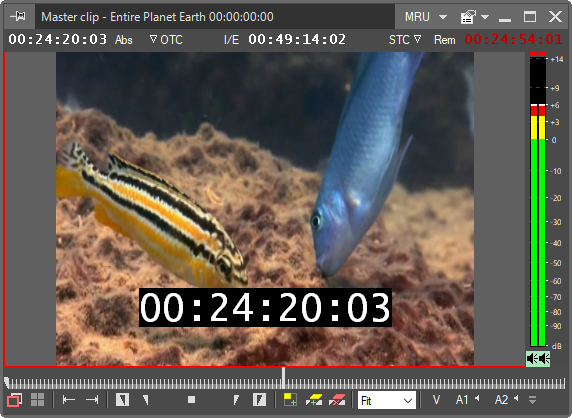Click the red Rem timecode 00:24:54:01
Screen dimensions: 572x418
tap(514, 39)
